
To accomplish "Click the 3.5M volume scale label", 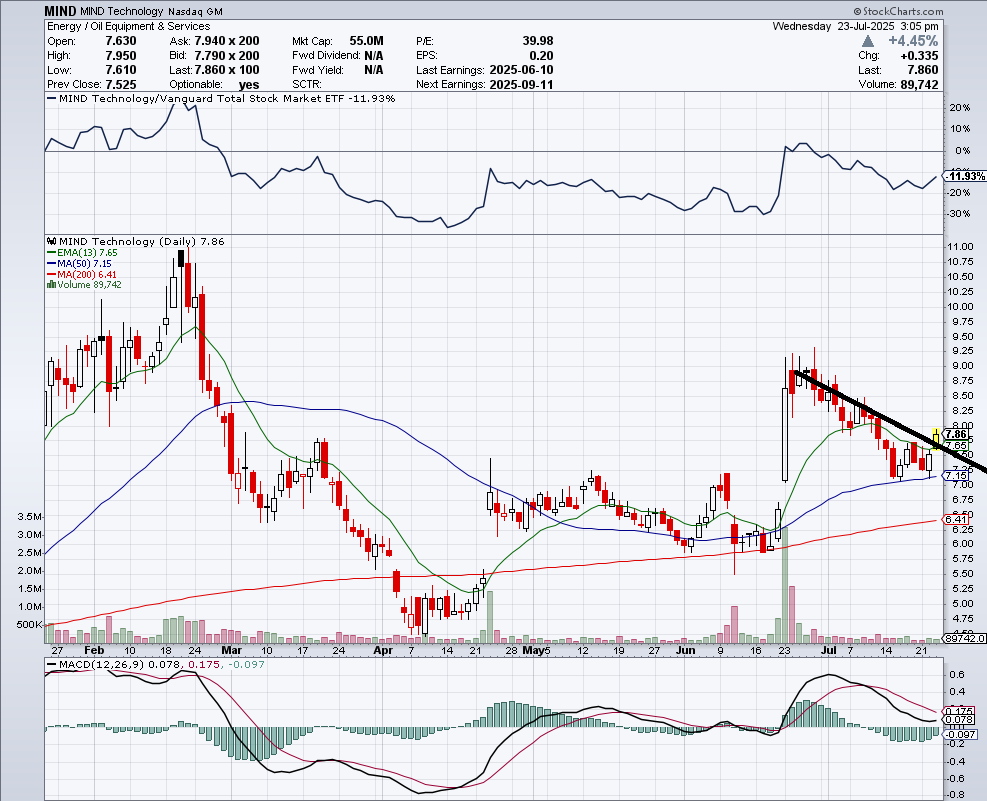I will [30, 517].
